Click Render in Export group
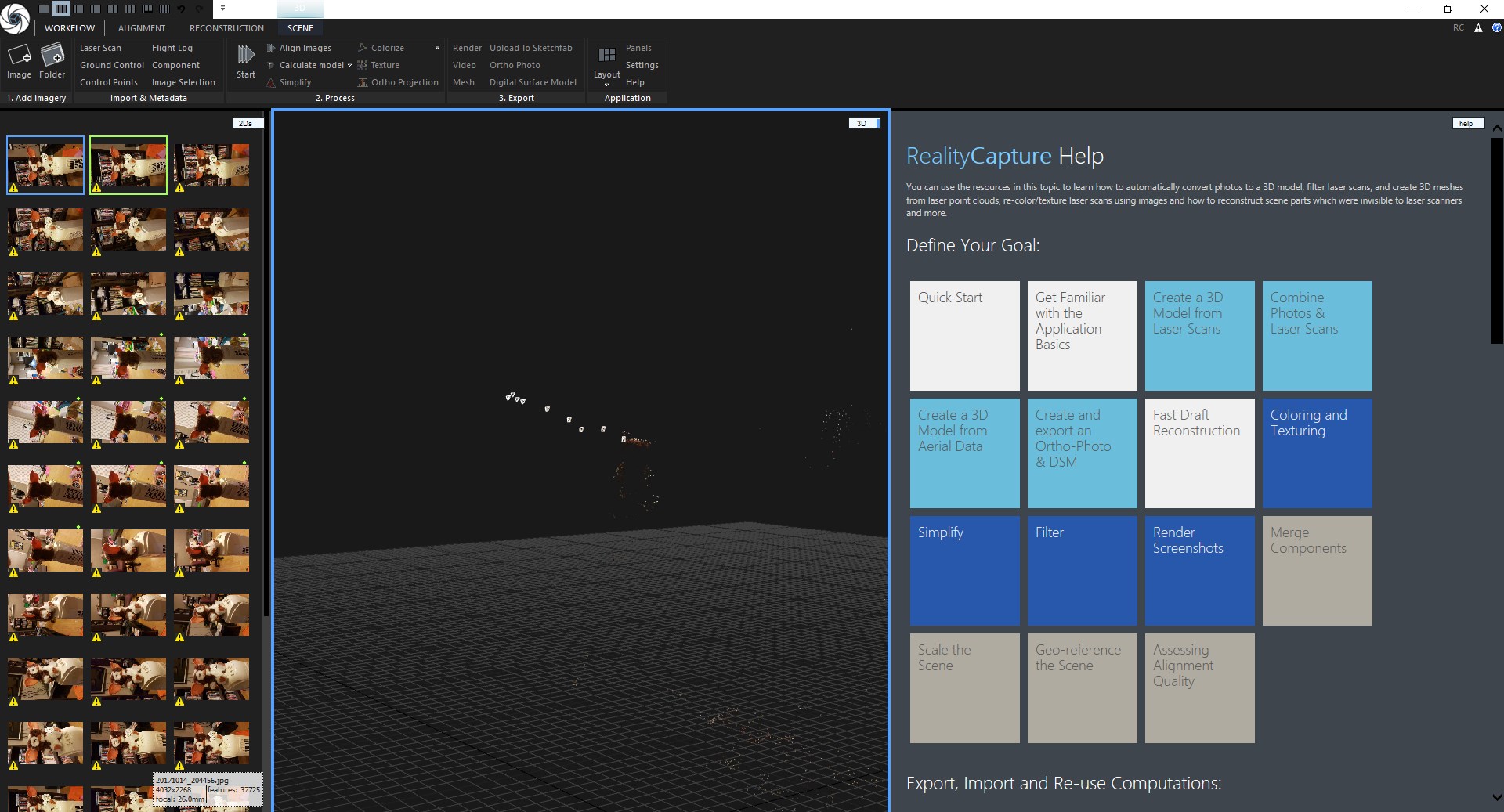Screen dimensions: 1504x812 (467, 48)
